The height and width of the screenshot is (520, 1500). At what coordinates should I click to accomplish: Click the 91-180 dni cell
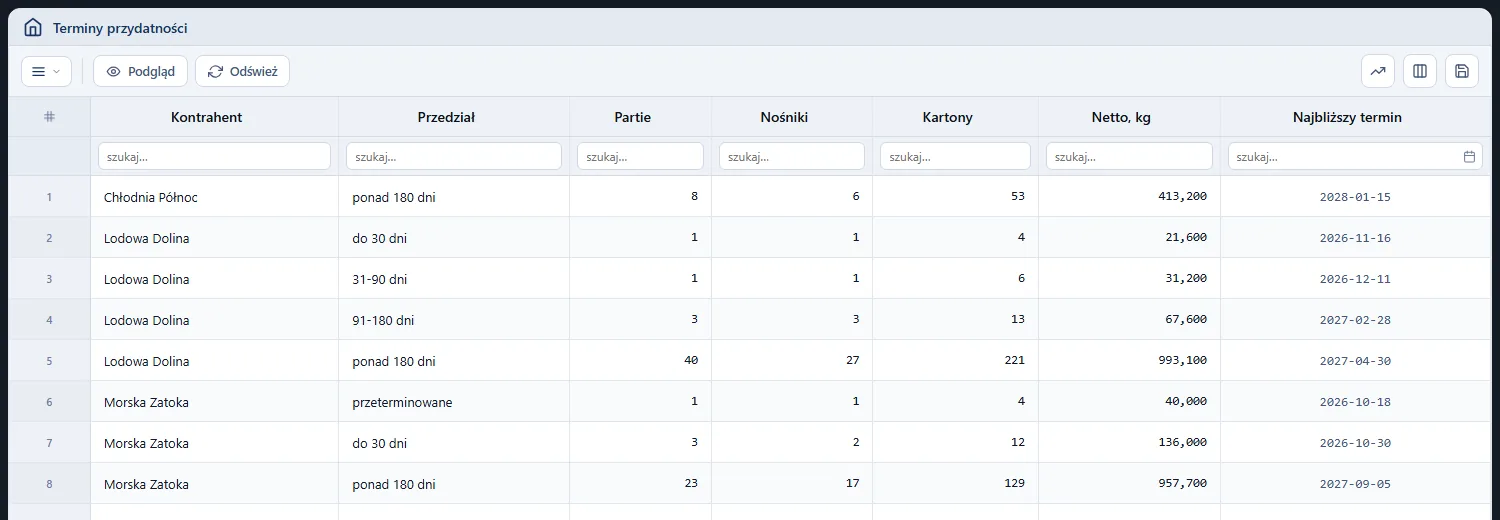click(x=454, y=320)
